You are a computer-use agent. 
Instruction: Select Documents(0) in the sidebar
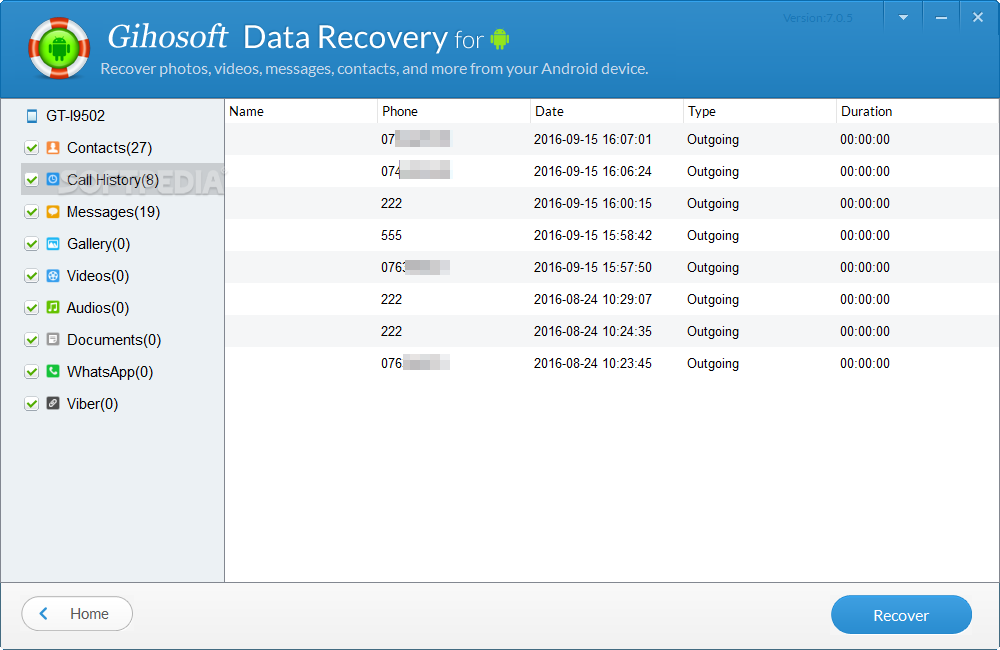(113, 340)
